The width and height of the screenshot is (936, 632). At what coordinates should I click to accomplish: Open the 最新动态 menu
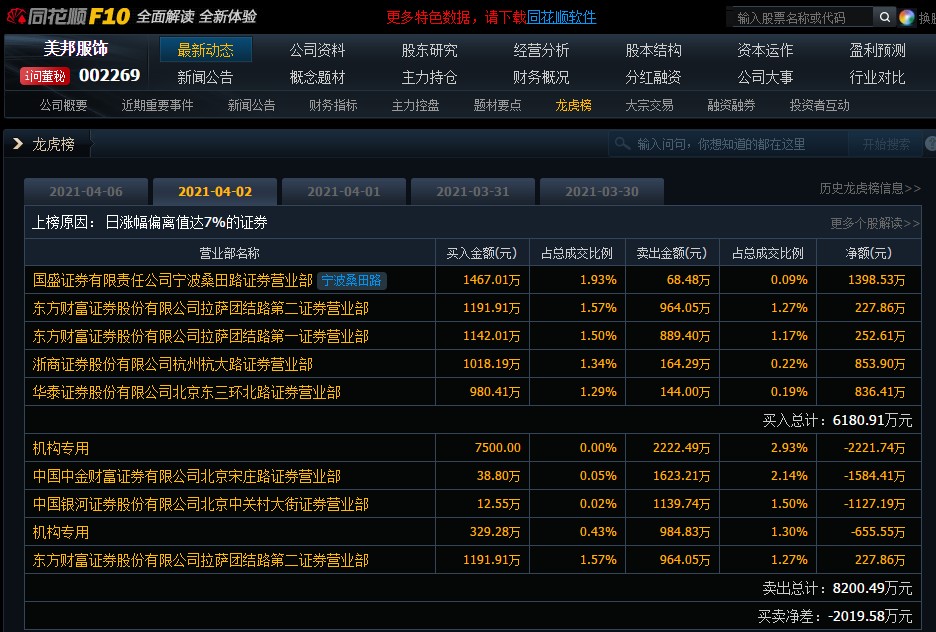[x=205, y=50]
